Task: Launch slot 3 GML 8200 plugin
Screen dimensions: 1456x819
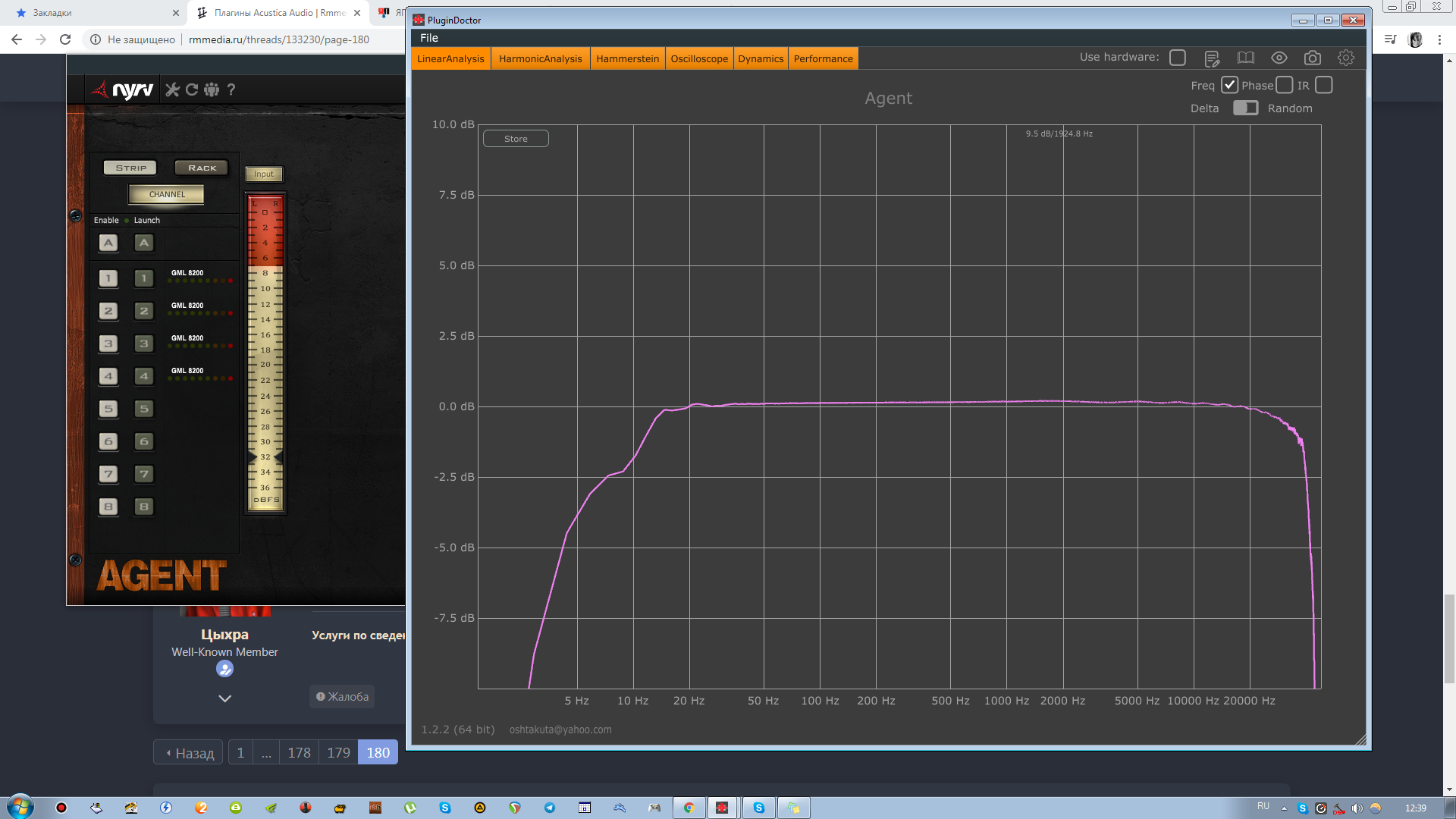Action: pos(144,344)
